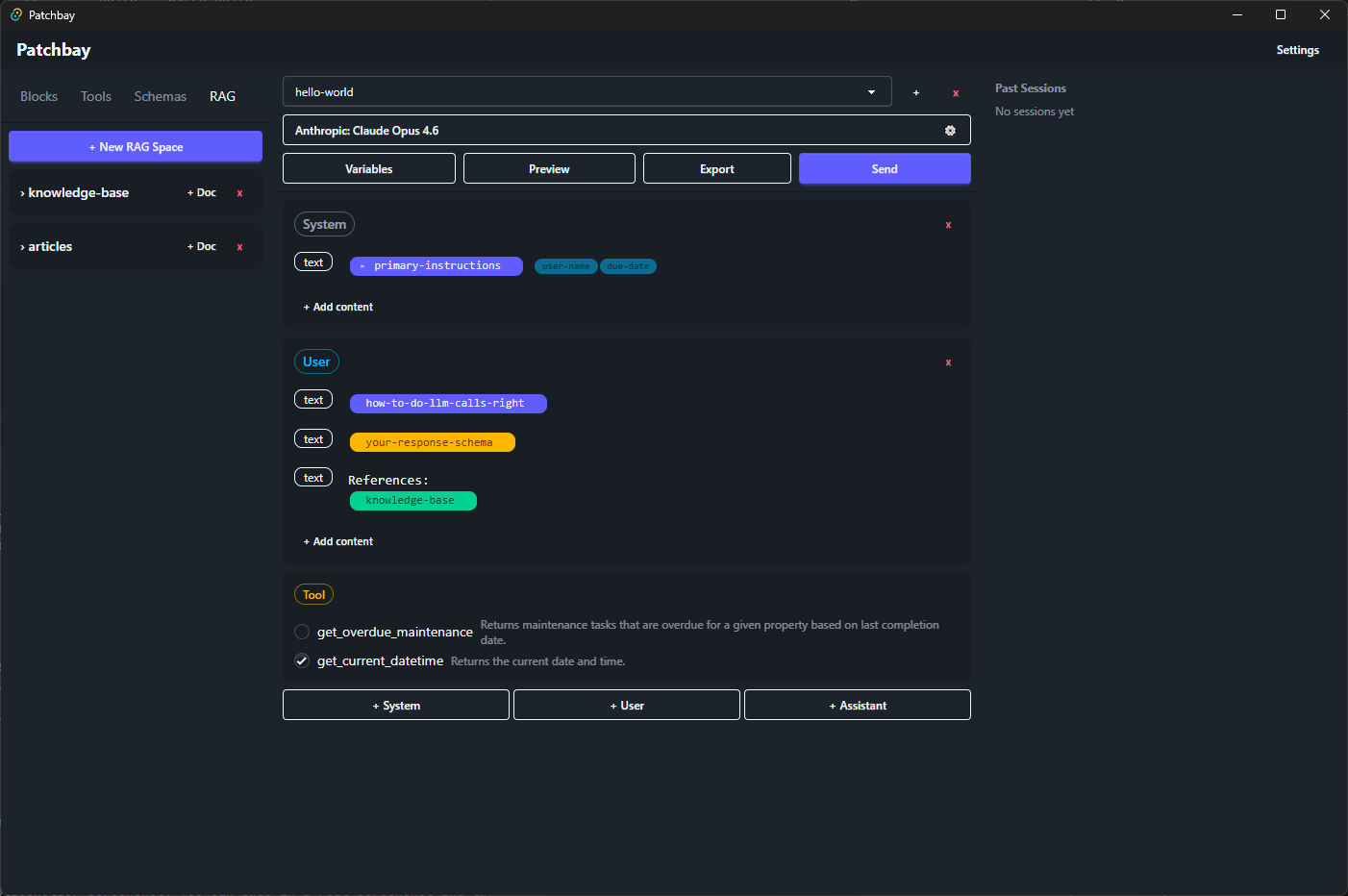This screenshot has width=1348, height=896.
Task: Open the Schemas tab
Action: tap(160, 96)
